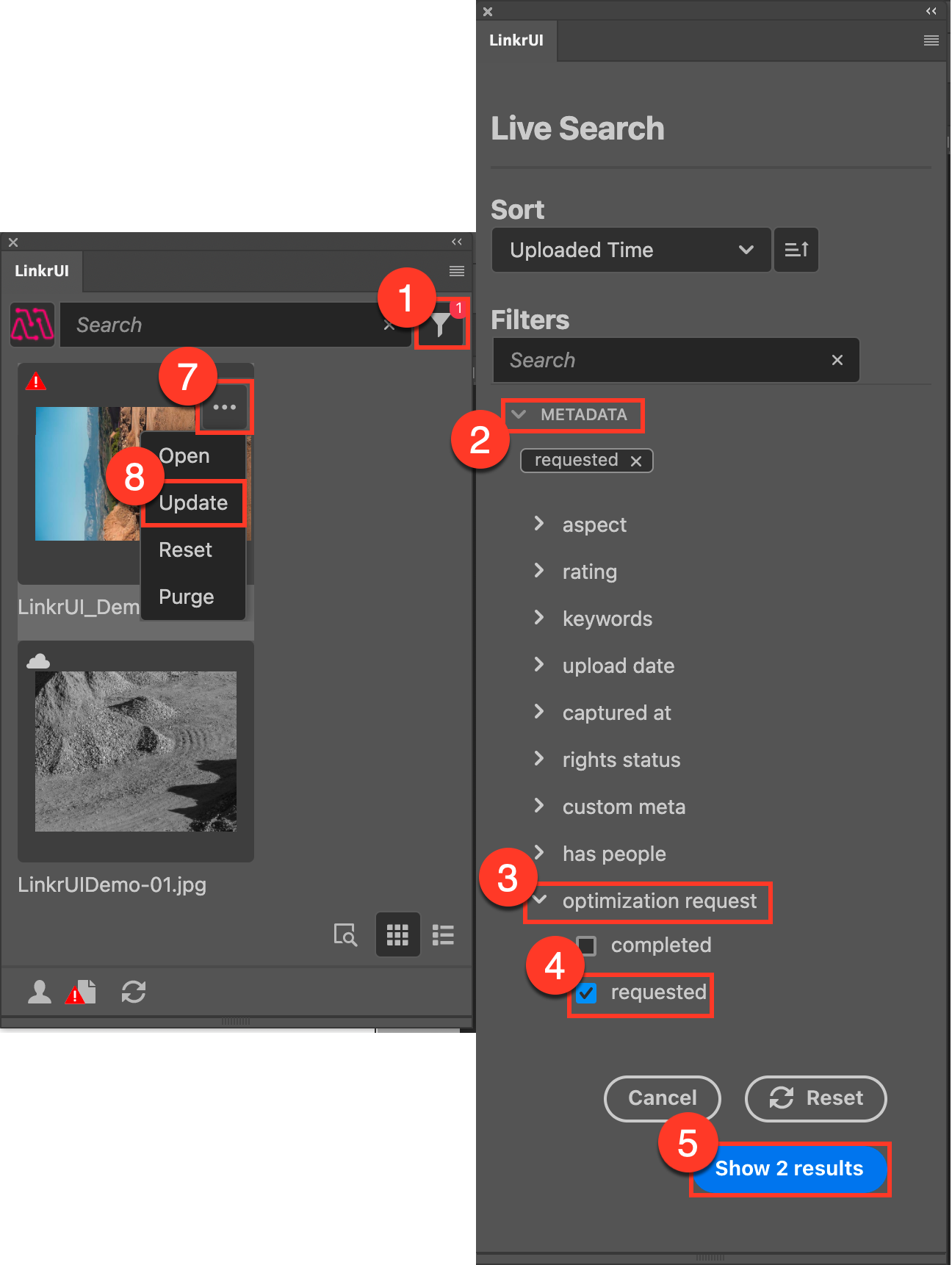Click the magnifier preview icon

point(345,934)
